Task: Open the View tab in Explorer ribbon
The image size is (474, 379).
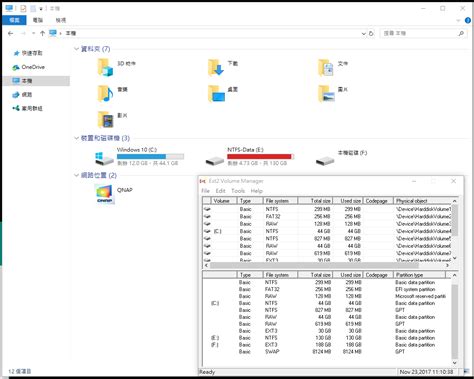Action: tap(61, 20)
